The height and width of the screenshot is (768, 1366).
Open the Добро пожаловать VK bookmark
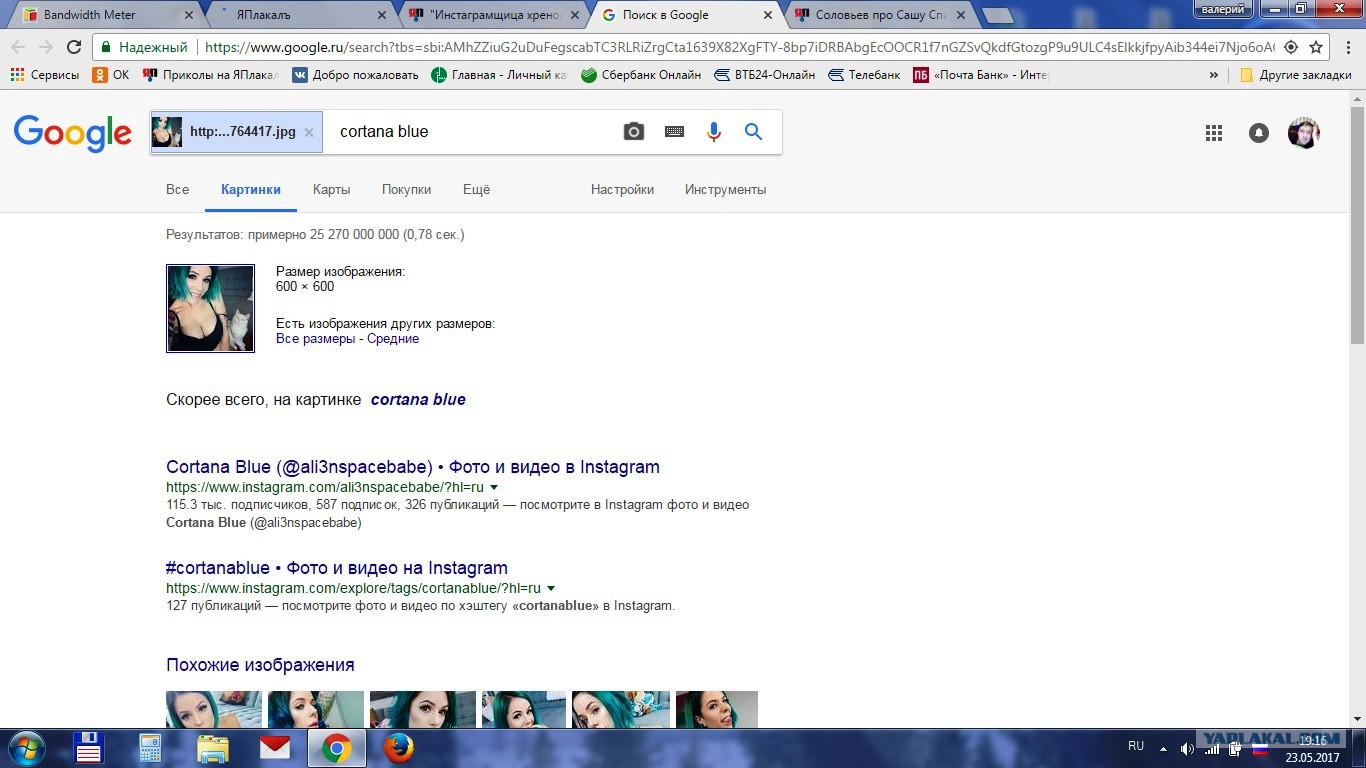(355, 75)
